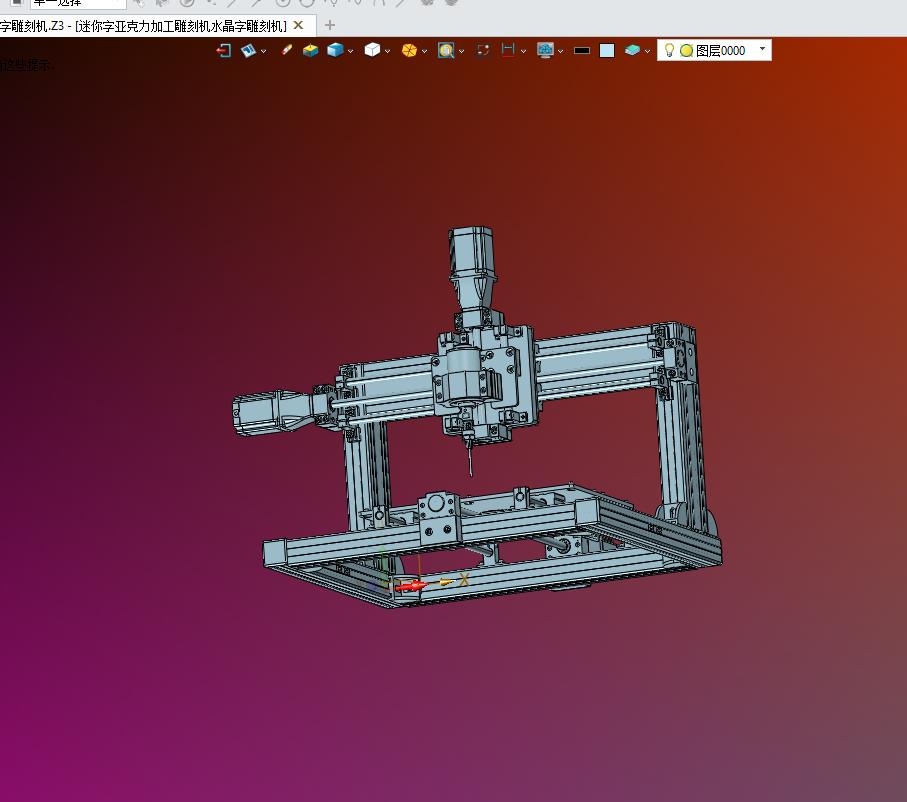This screenshot has width=907, height=802.
Task: Click the black color swatch
Action: coord(582,50)
